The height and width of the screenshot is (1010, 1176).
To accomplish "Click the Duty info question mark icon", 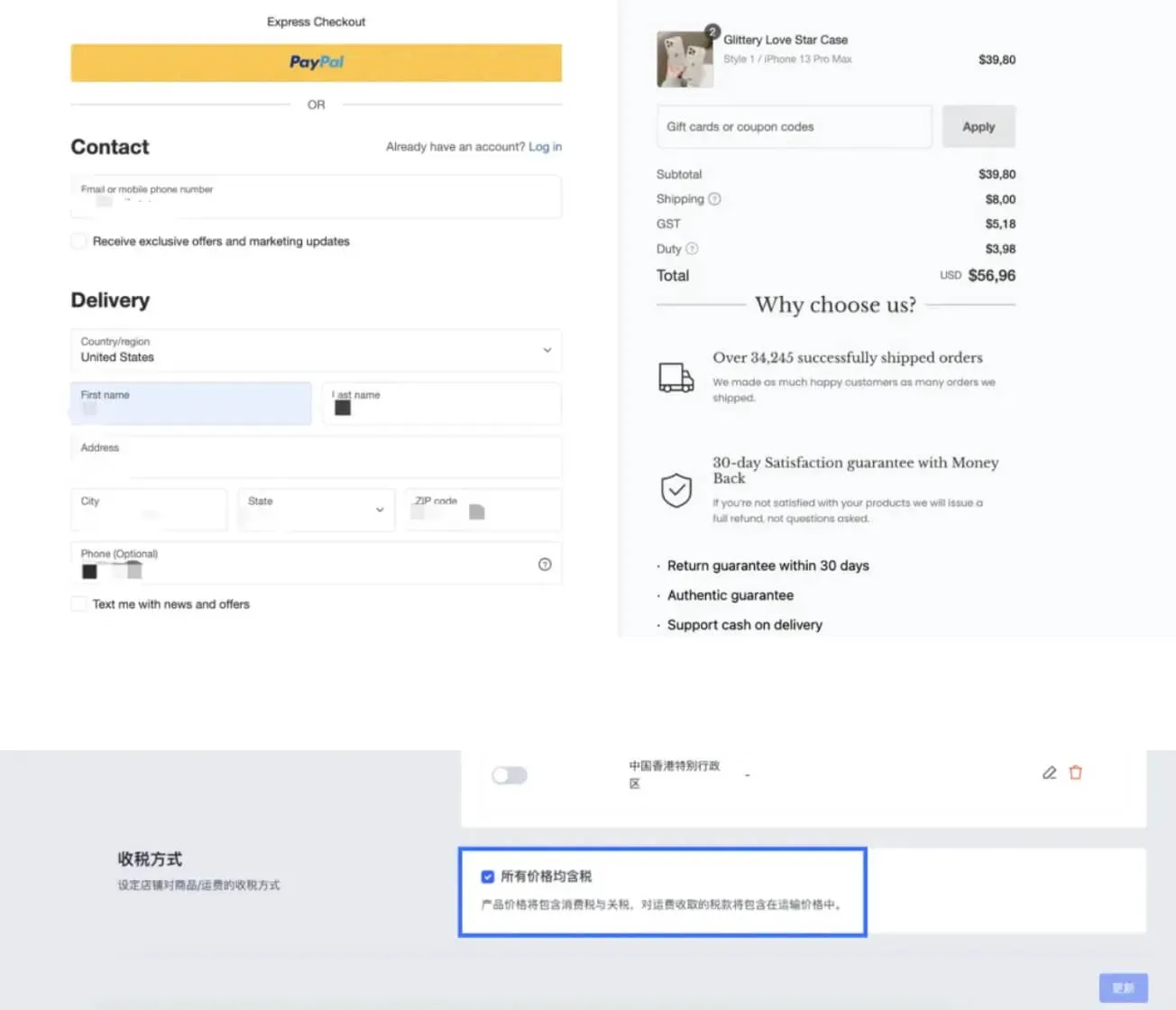I will pyautogui.click(x=692, y=249).
